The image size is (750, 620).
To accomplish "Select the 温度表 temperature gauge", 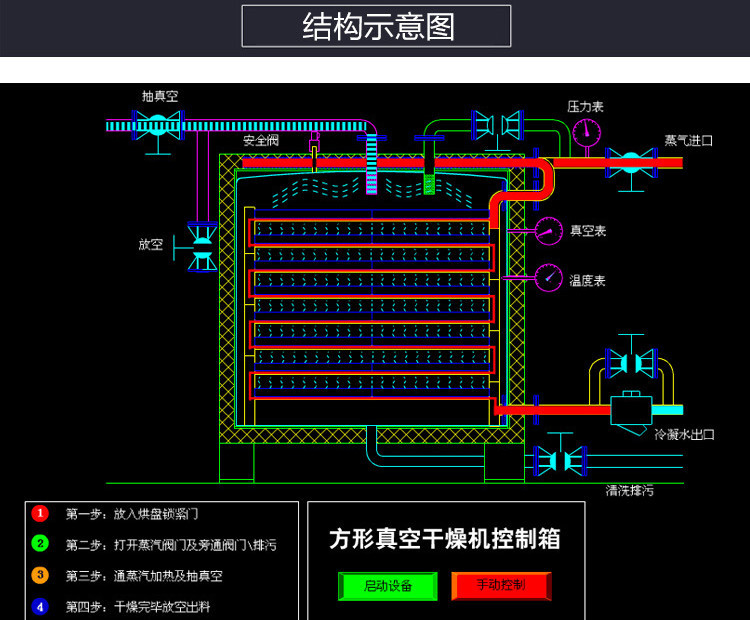I will [x=548, y=277].
